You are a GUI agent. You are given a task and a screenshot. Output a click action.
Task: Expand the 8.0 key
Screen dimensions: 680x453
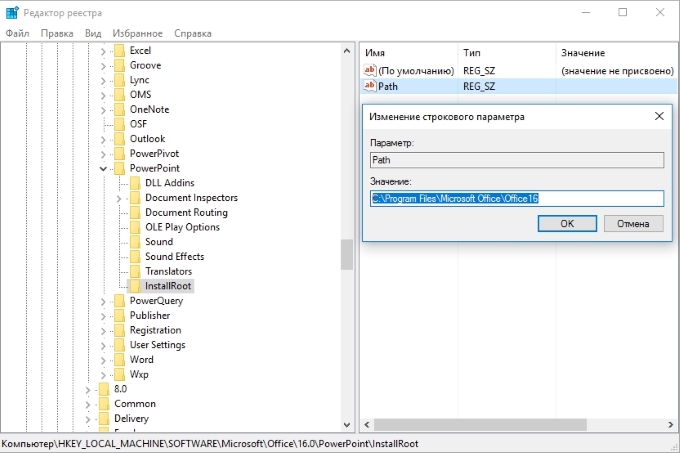tap(88, 390)
